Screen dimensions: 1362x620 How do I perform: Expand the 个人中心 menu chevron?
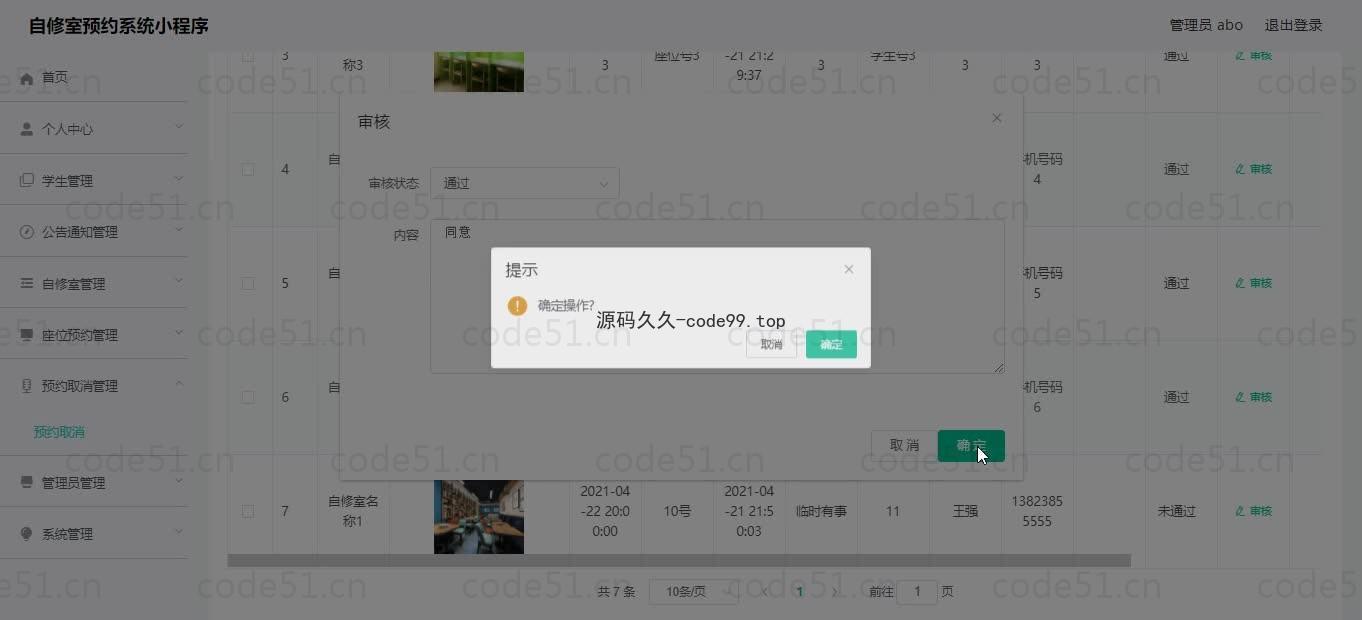point(179,126)
